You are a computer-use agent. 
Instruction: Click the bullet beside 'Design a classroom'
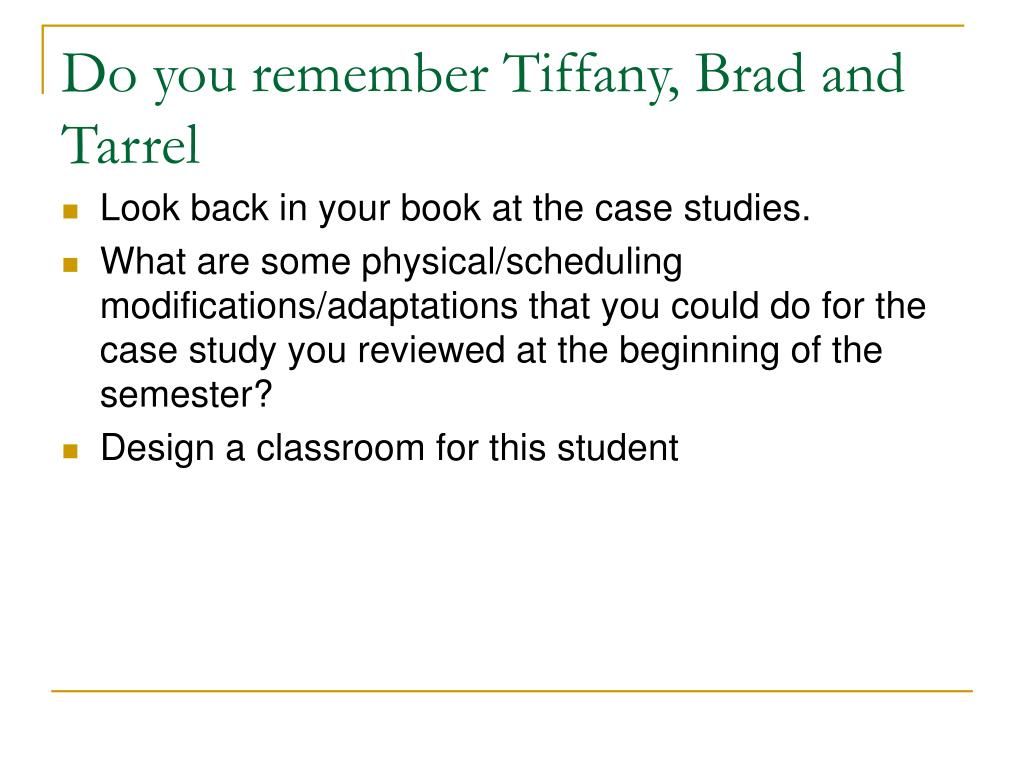[x=71, y=451]
